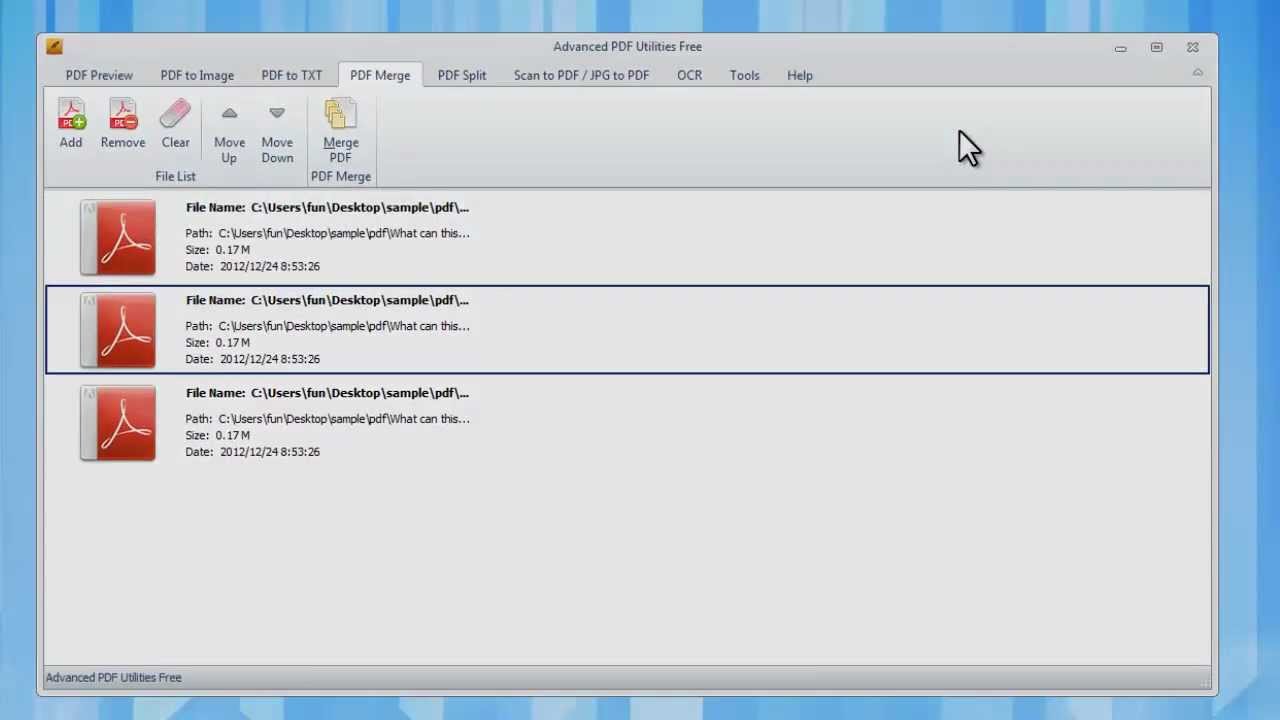The height and width of the screenshot is (720, 1280).
Task: Maximize the Advanced PDF Utilities window
Action: [x=1156, y=47]
